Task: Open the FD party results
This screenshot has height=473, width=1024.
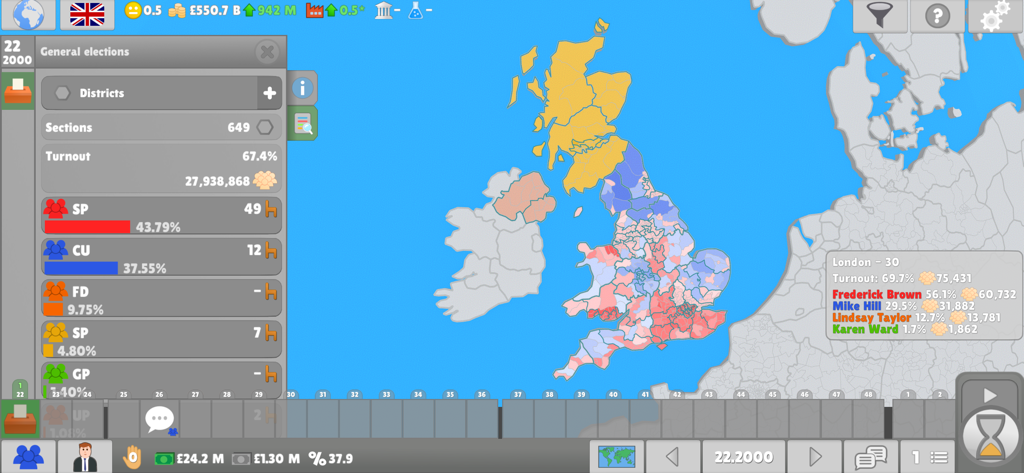Action: coord(161,298)
